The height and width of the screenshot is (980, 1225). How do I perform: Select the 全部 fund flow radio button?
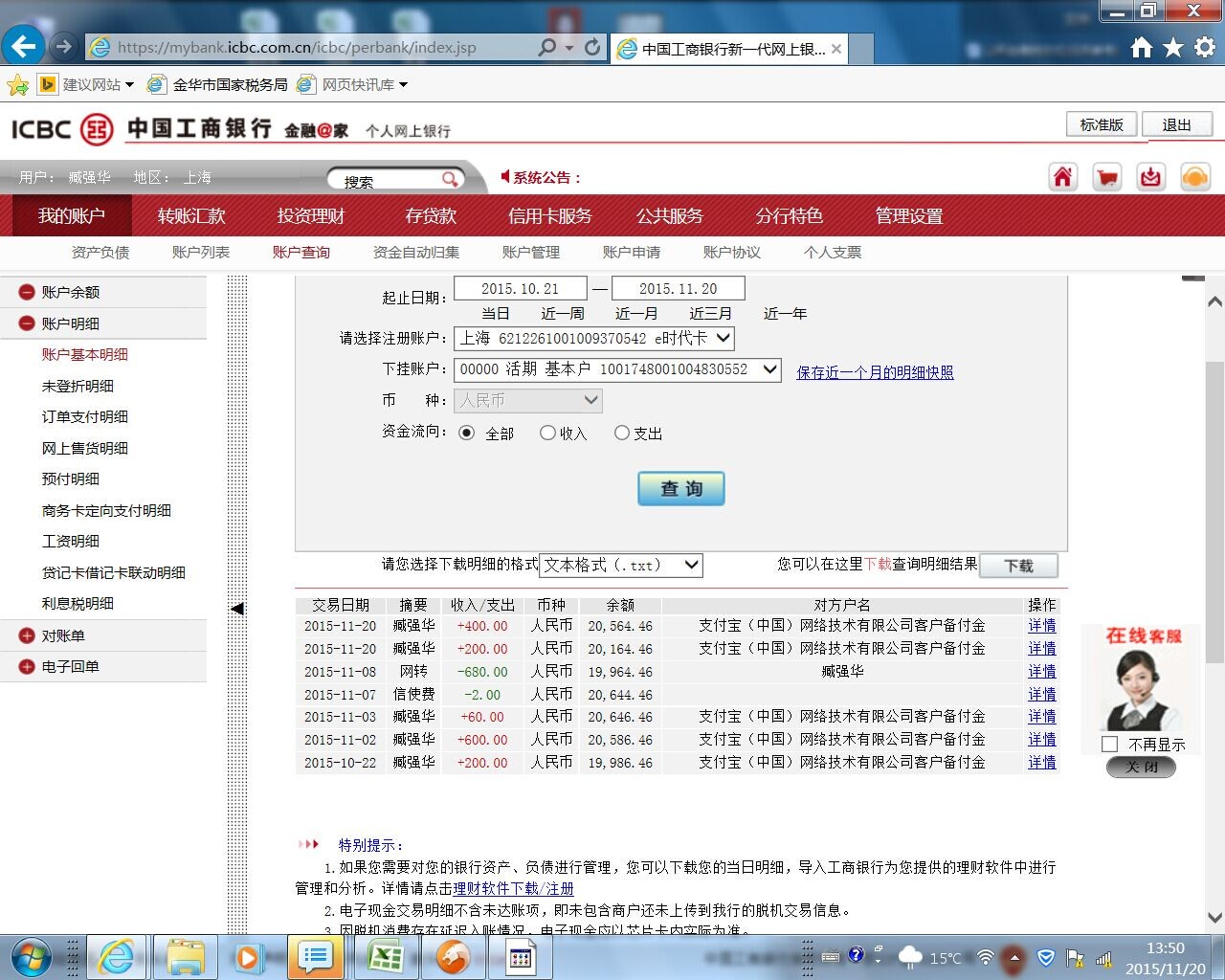466,433
